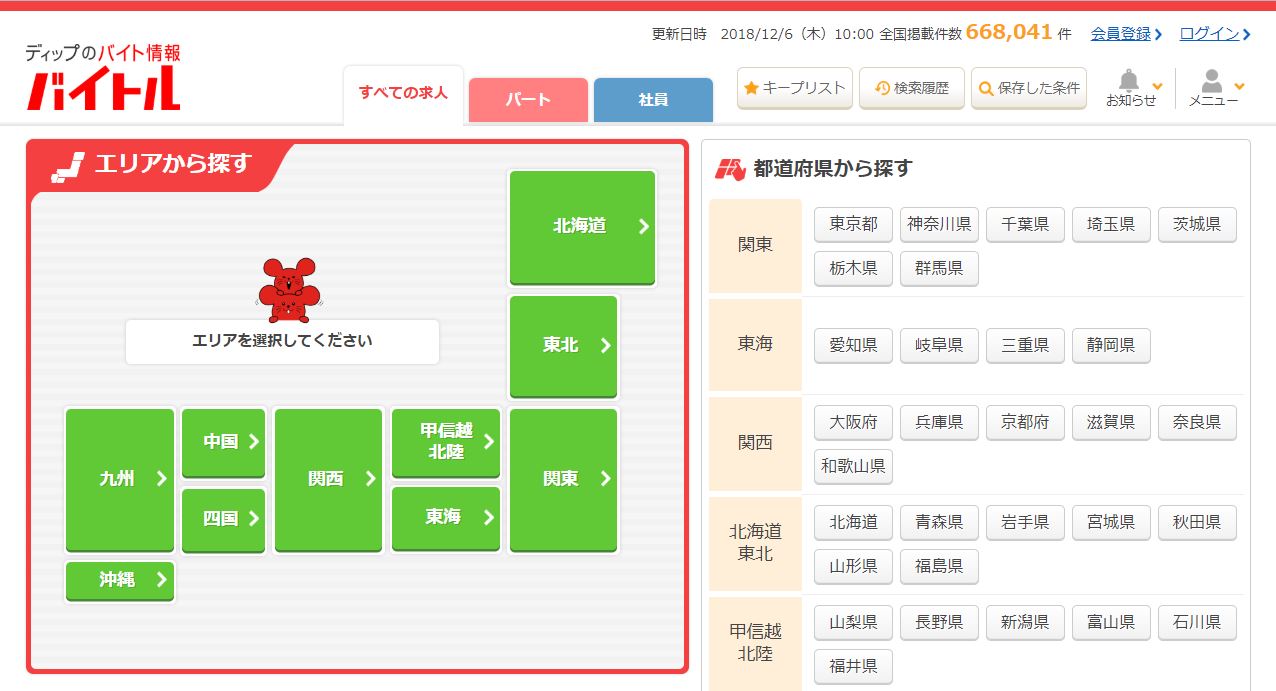Viewport: 1276px width, 691px height.
Task: Expand the 九州 area tile
Action: (x=120, y=479)
